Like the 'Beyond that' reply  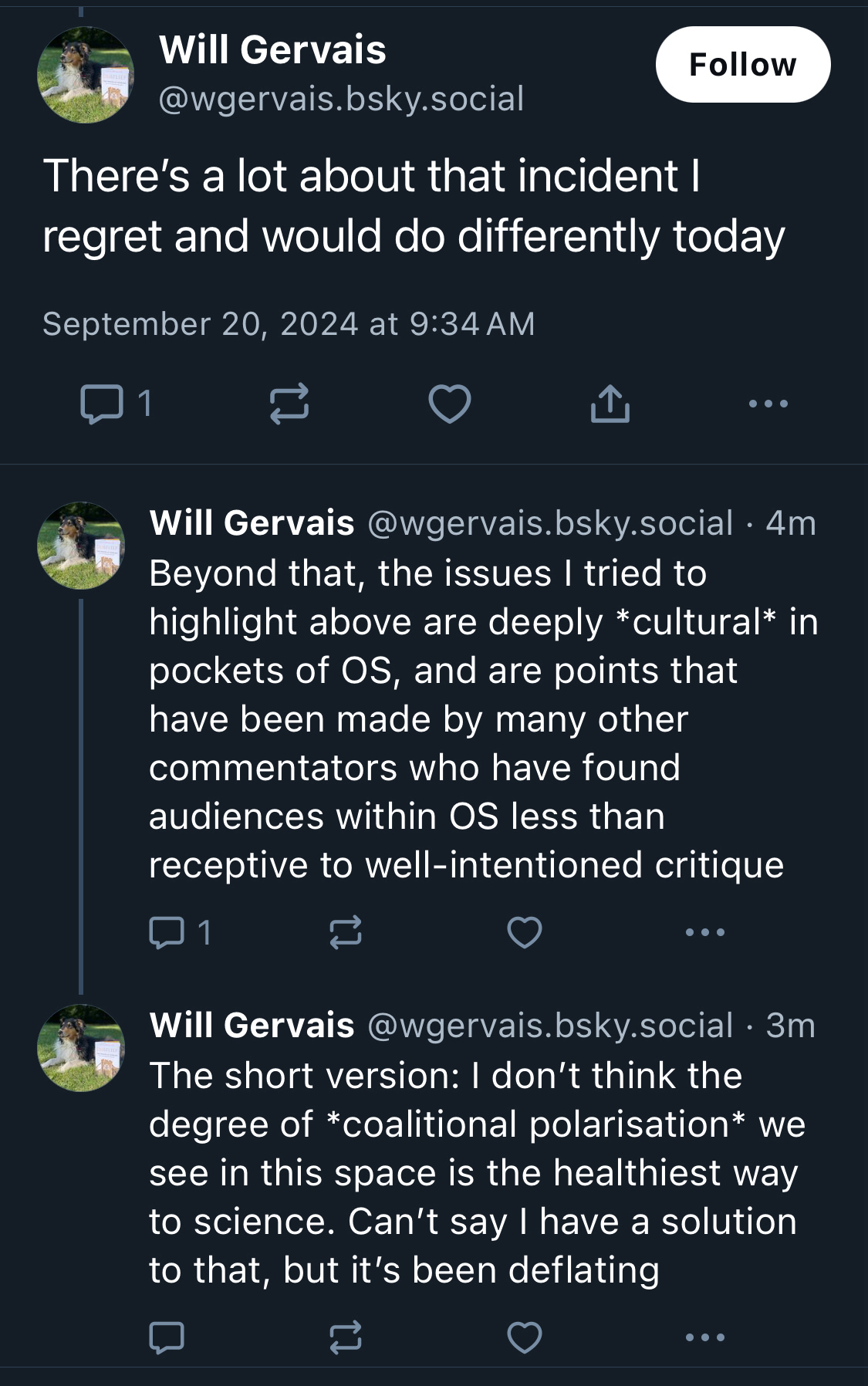pyautogui.click(x=525, y=932)
